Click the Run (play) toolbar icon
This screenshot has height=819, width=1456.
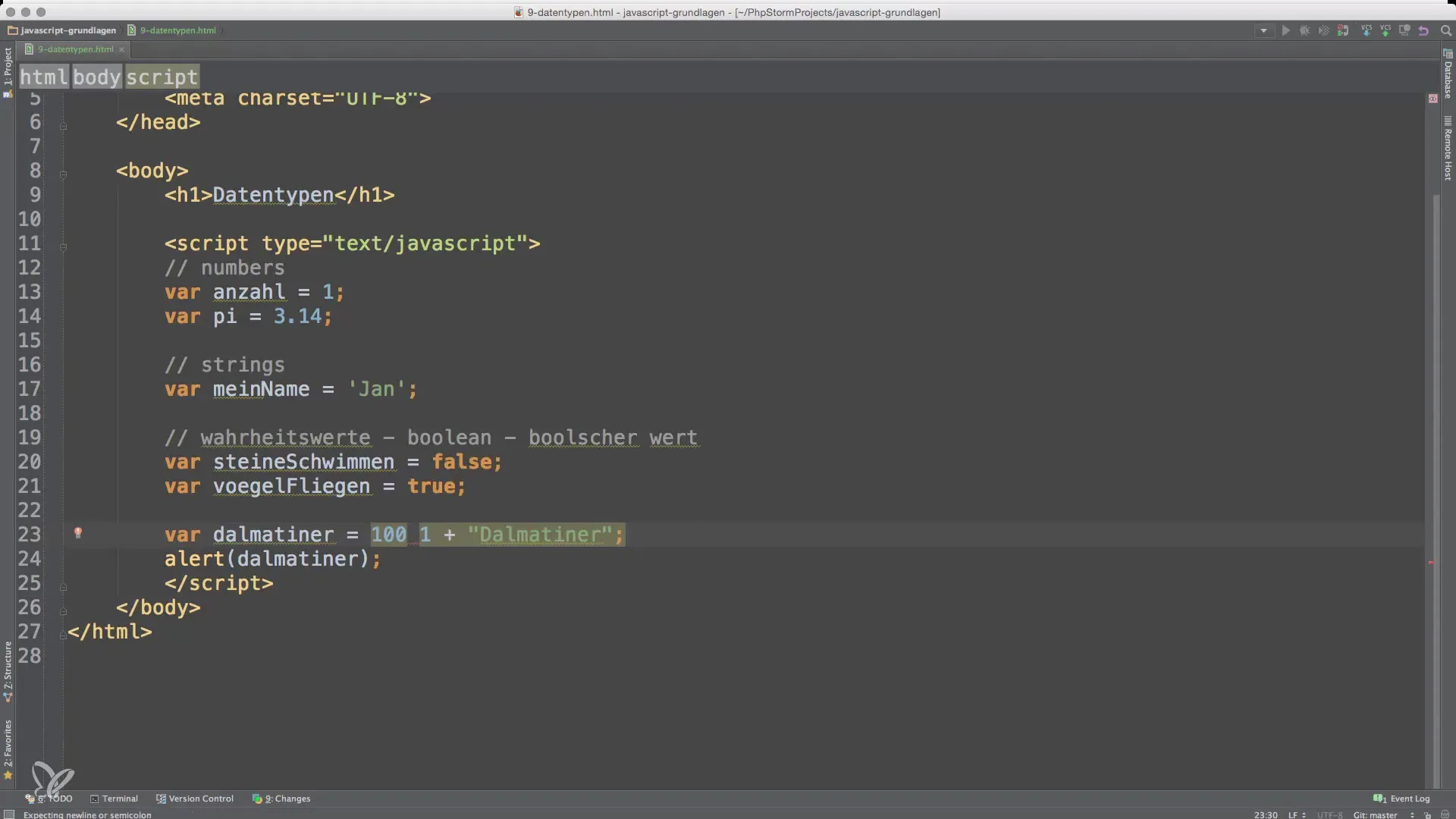(1285, 31)
